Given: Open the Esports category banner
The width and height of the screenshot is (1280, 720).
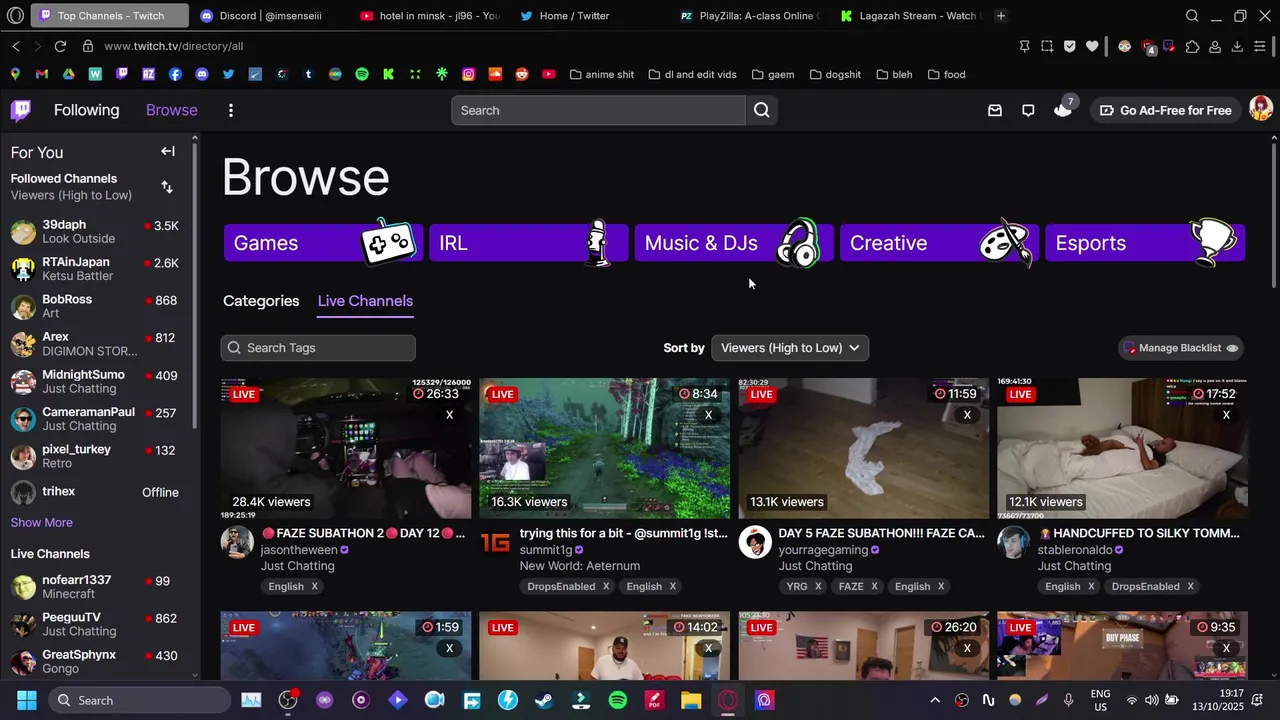Looking at the screenshot, I should pos(1144,243).
